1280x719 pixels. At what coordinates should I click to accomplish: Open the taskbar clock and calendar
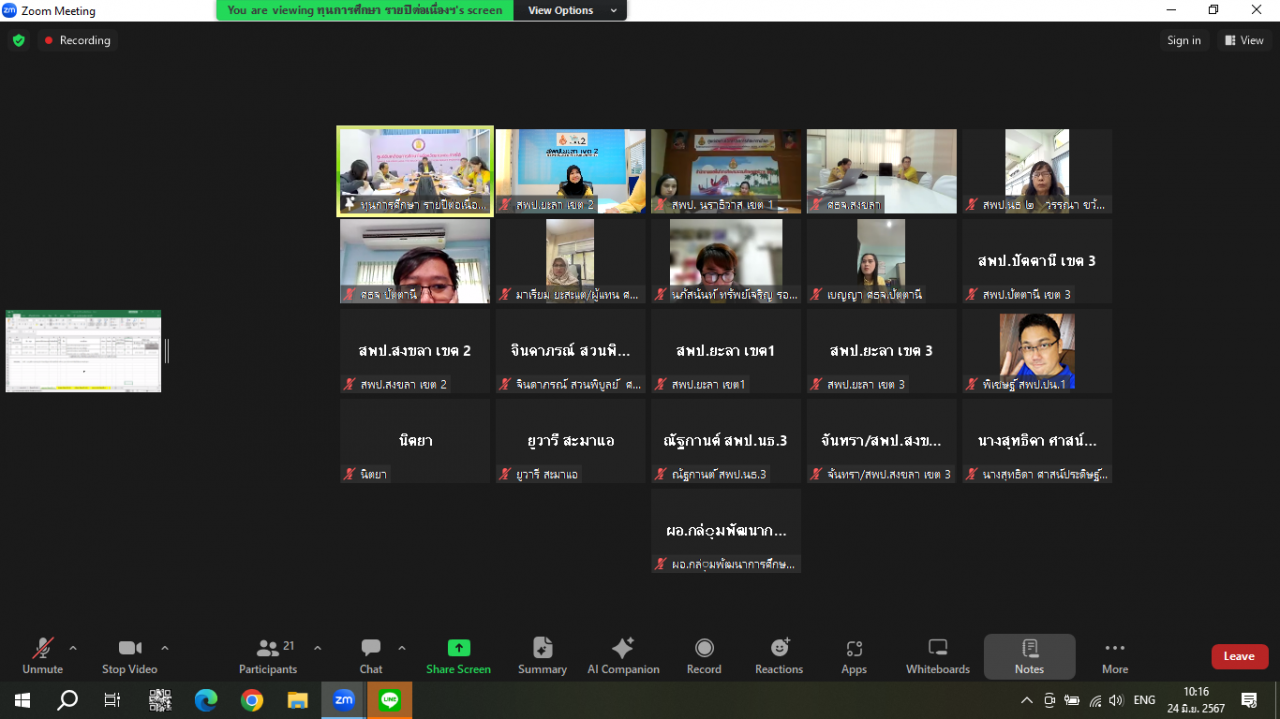pyautogui.click(x=1196, y=700)
